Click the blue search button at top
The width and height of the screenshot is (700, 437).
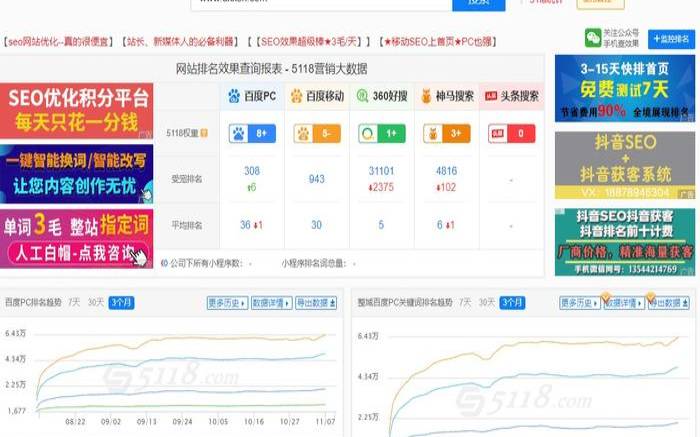click(479, 4)
